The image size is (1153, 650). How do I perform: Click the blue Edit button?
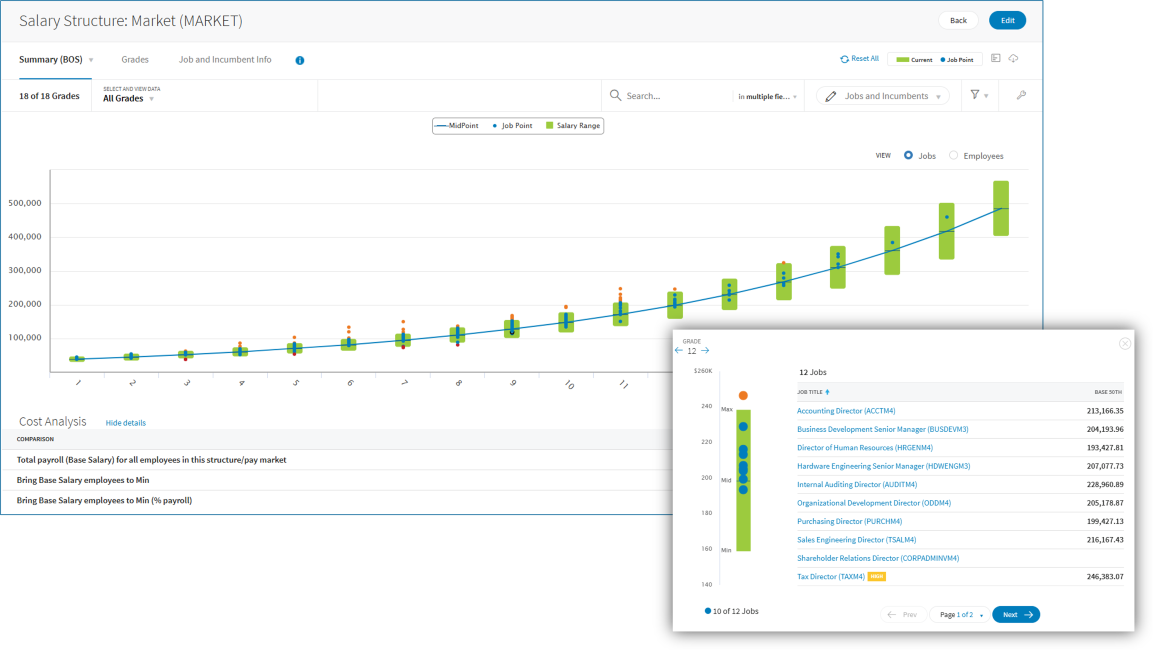[x=1007, y=20]
